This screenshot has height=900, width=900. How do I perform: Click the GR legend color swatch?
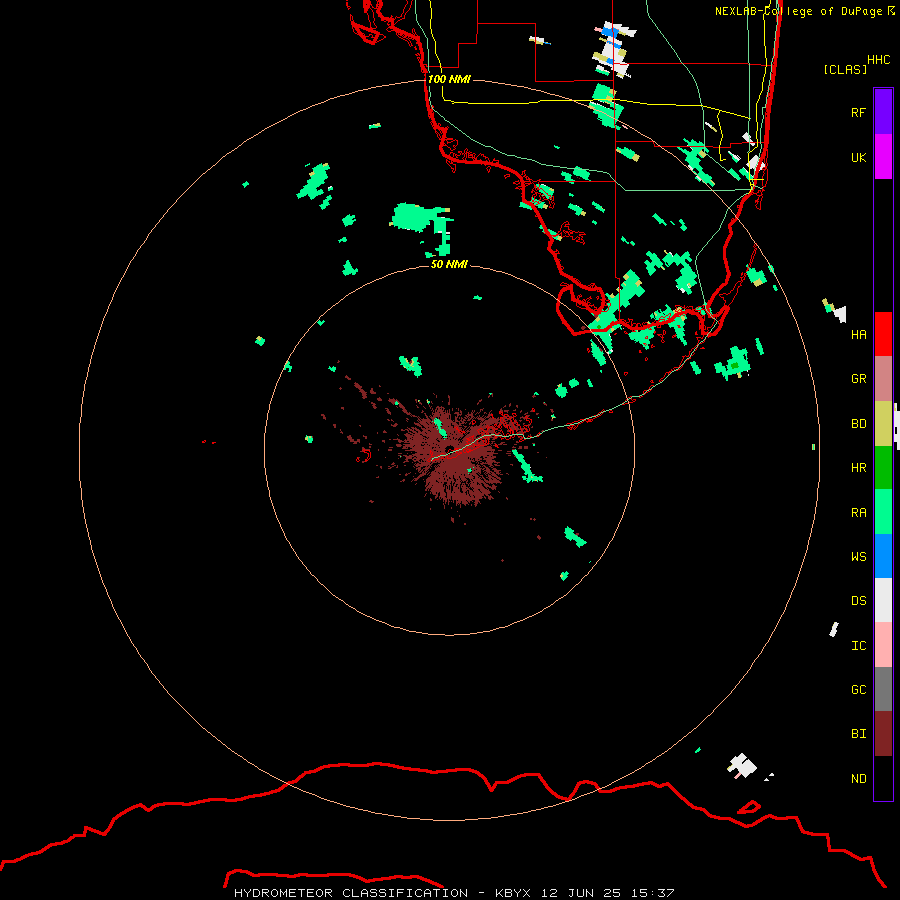pyautogui.click(x=883, y=379)
